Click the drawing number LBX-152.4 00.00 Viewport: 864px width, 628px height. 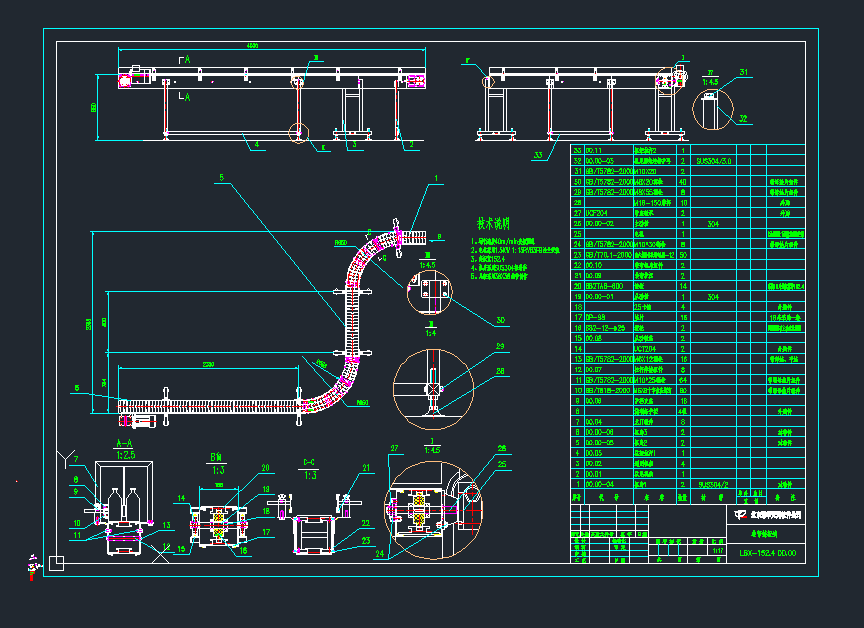(x=766, y=552)
